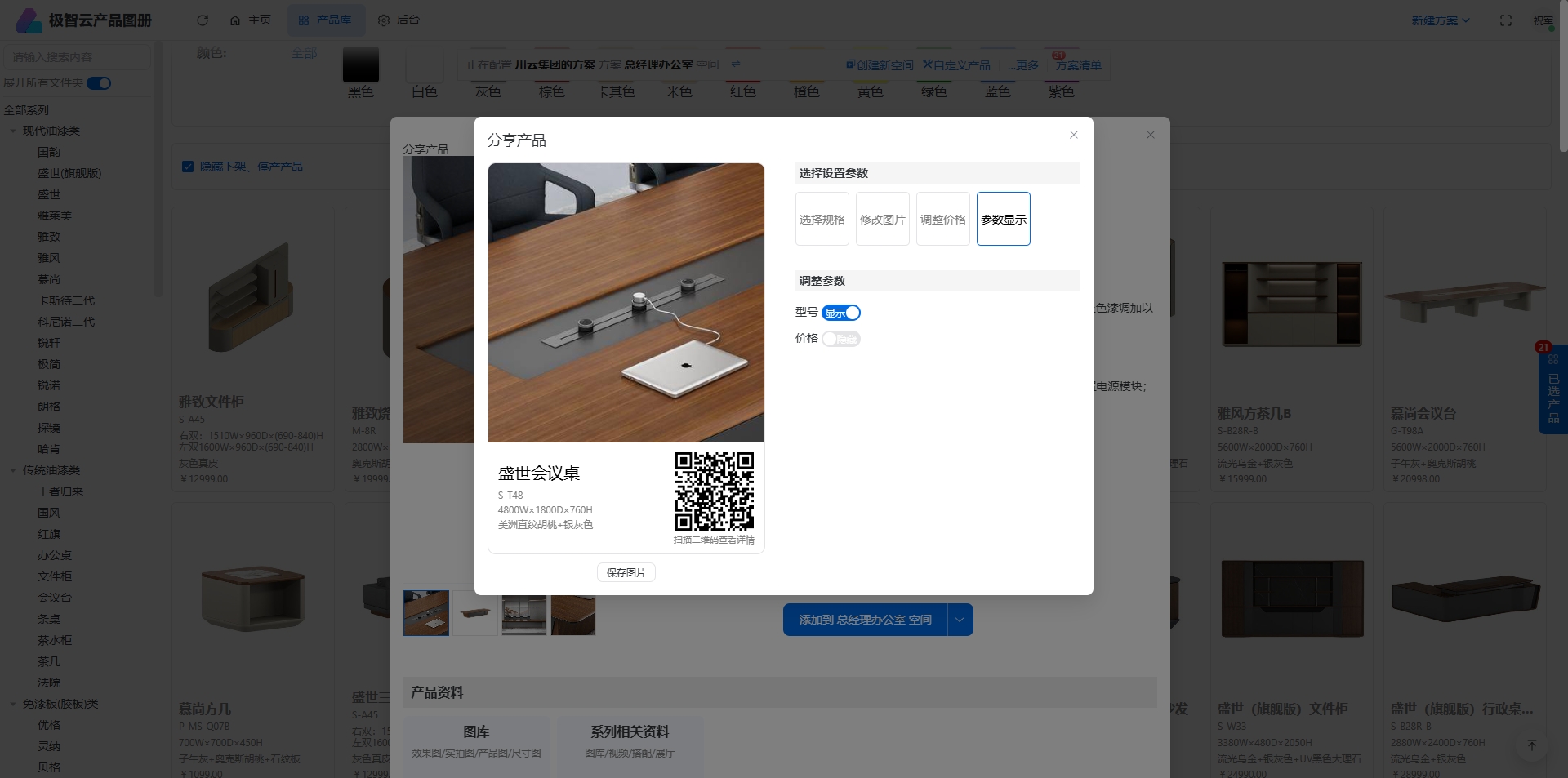
Task: Click the refresh icon in top bar
Action: pyautogui.click(x=203, y=20)
